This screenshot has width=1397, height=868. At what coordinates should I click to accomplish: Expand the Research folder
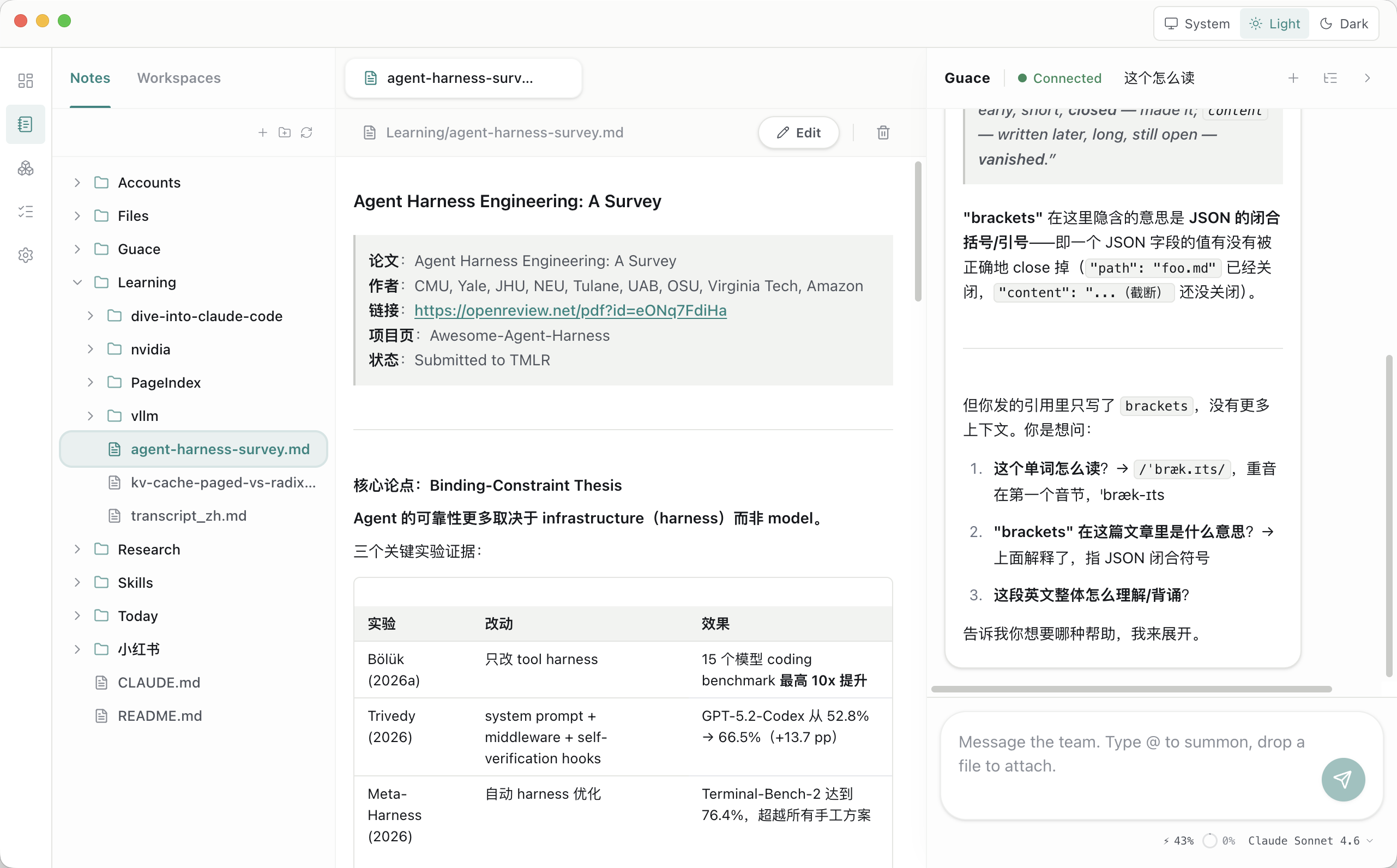77,550
